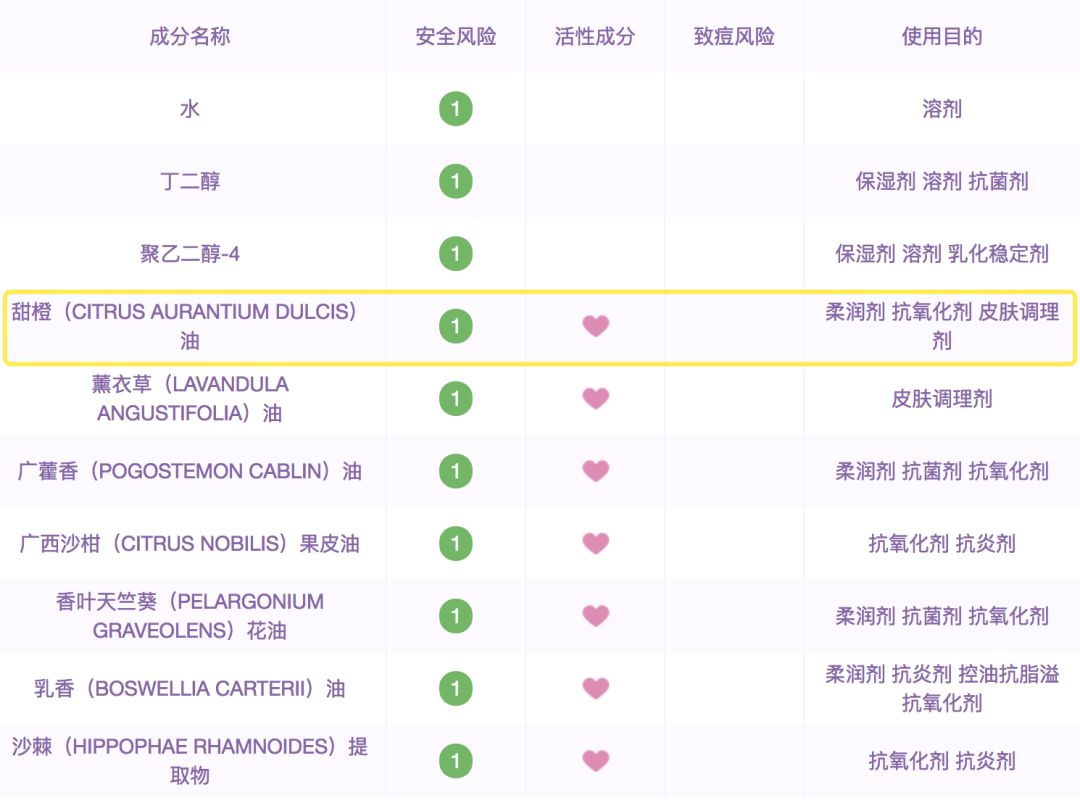1080x803 pixels.
Task: Click the green safety badge for 水
Action: pyautogui.click(x=455, y=108)
